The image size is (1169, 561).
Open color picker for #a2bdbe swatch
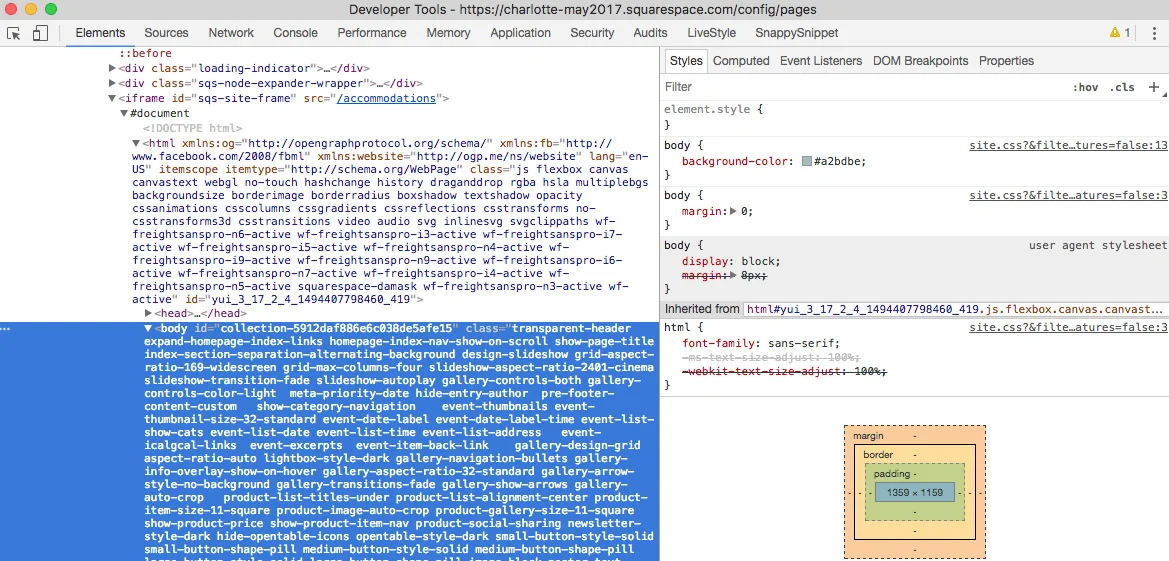807,161
